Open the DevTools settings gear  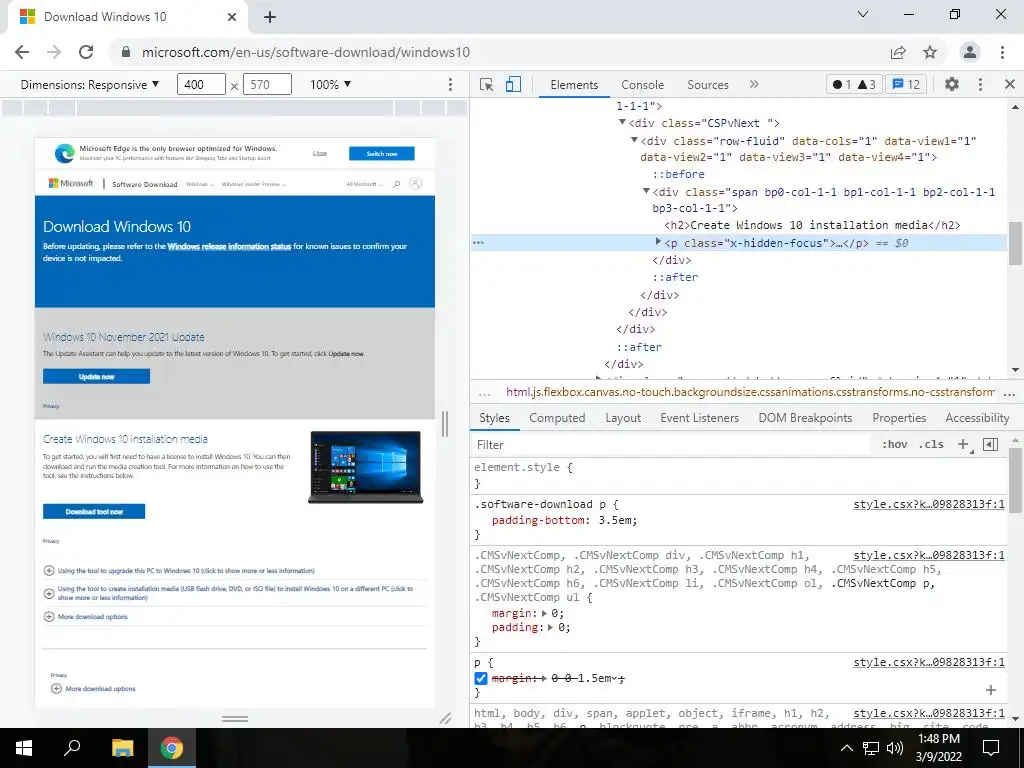click(x=952, y=84)
